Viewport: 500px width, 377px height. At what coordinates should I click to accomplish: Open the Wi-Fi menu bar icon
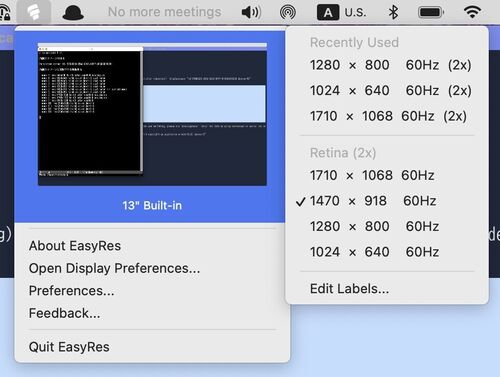(472, 13)
